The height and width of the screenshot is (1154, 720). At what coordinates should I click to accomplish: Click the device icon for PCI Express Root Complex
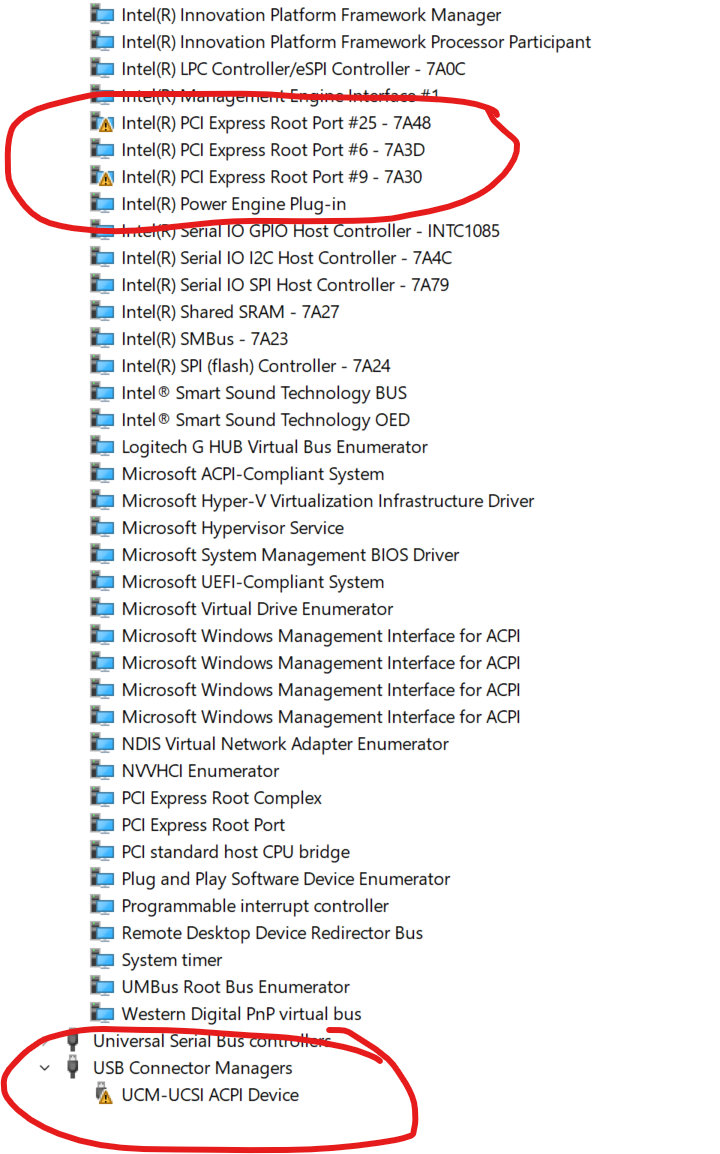pyautogui.click(x=103, y=797)
